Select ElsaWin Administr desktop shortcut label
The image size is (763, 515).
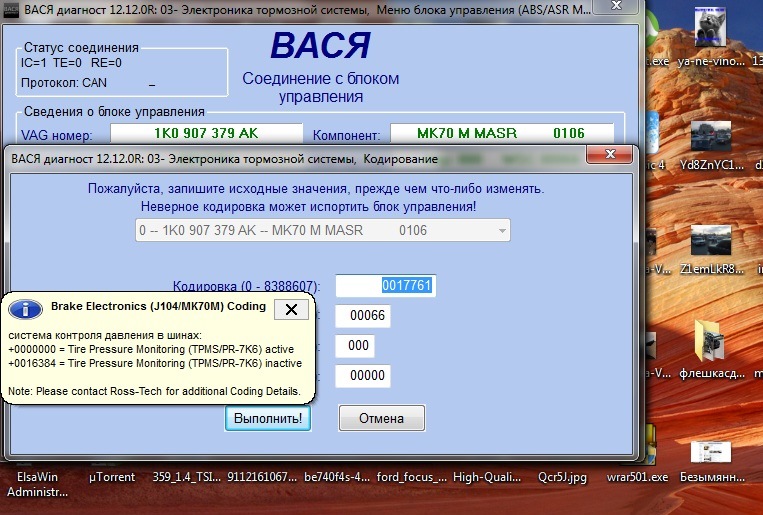click(x=37, y=484)
